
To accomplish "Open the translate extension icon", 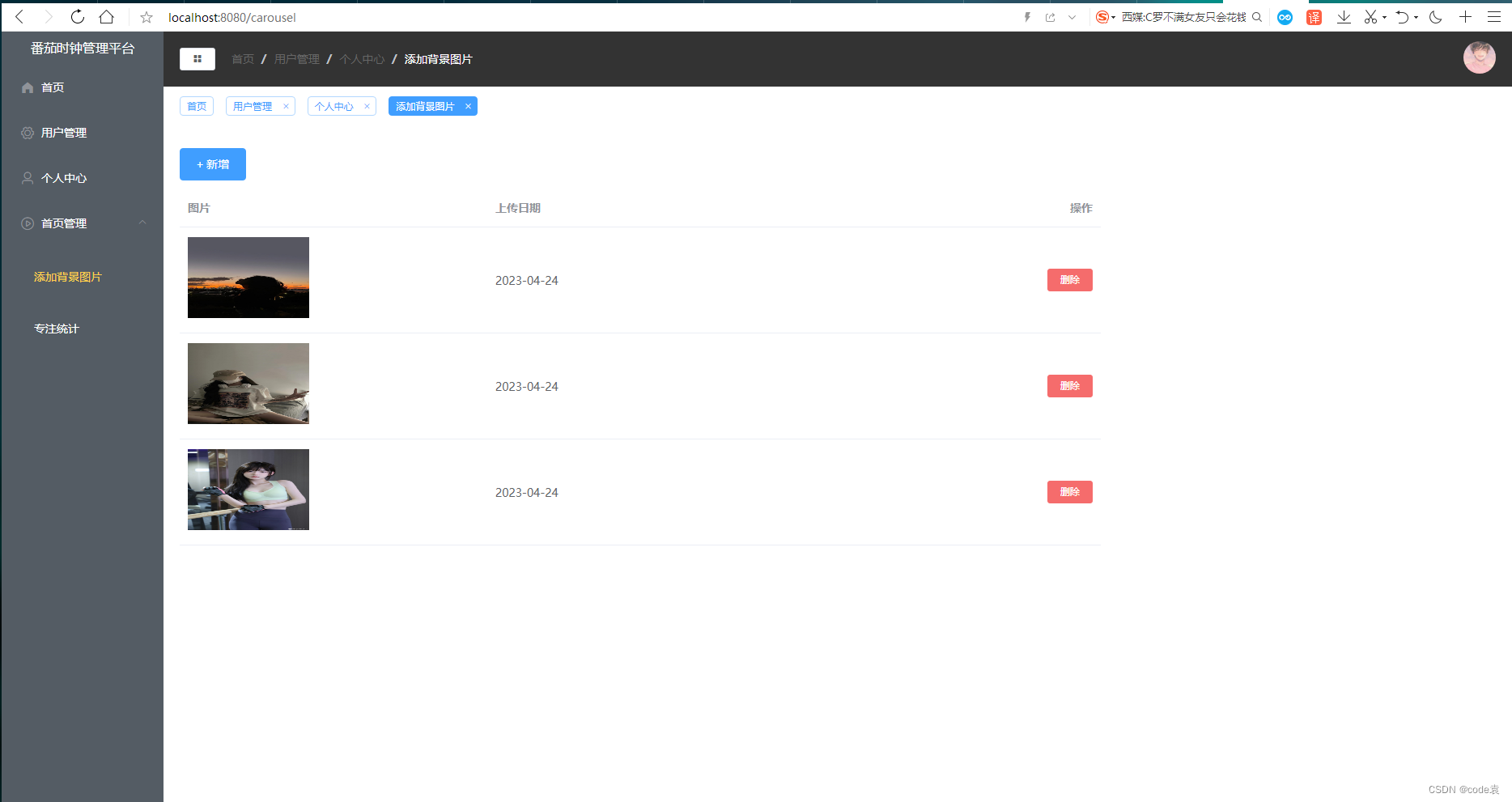I will [x=1315, y=17].
